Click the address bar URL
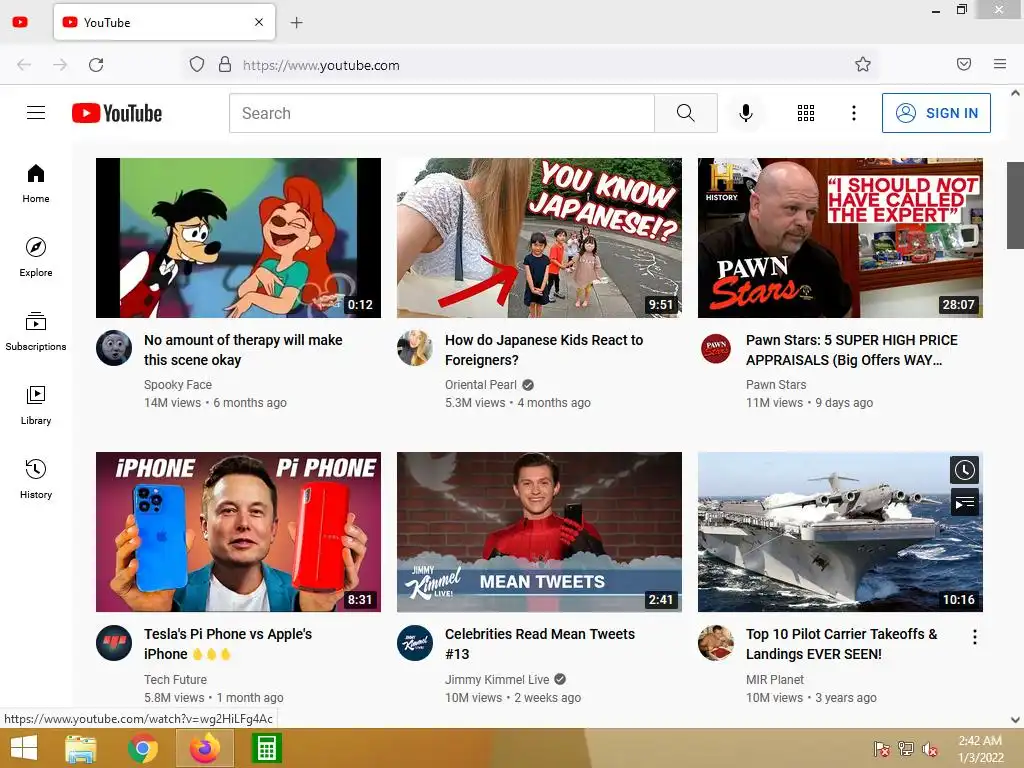 (x=321, y=65)
